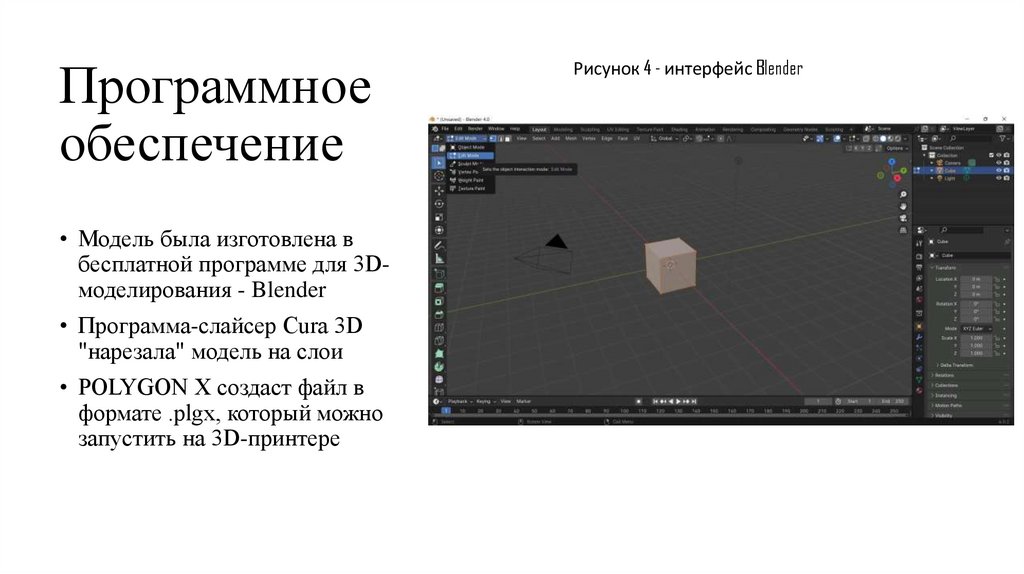Open the green Object Data properties tab
The height and width of the screenshot is (574, 1024).
tap(920, 379)
